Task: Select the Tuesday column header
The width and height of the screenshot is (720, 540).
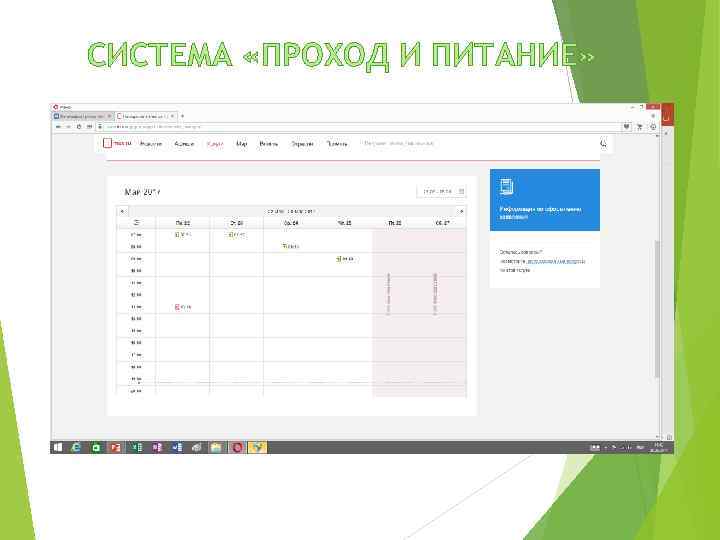Action: point(236,223)
